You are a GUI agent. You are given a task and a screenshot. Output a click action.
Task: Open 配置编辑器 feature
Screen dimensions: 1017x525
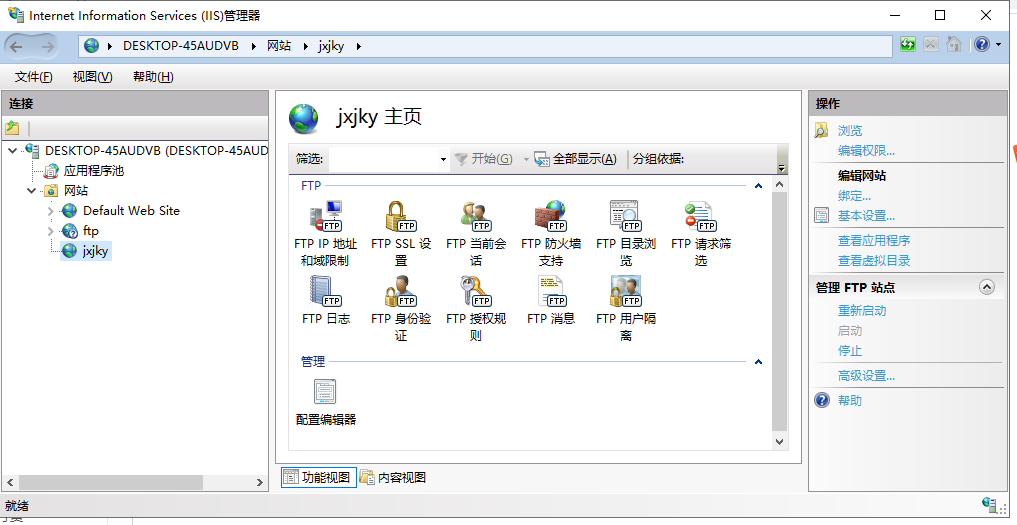pos(326,402)
